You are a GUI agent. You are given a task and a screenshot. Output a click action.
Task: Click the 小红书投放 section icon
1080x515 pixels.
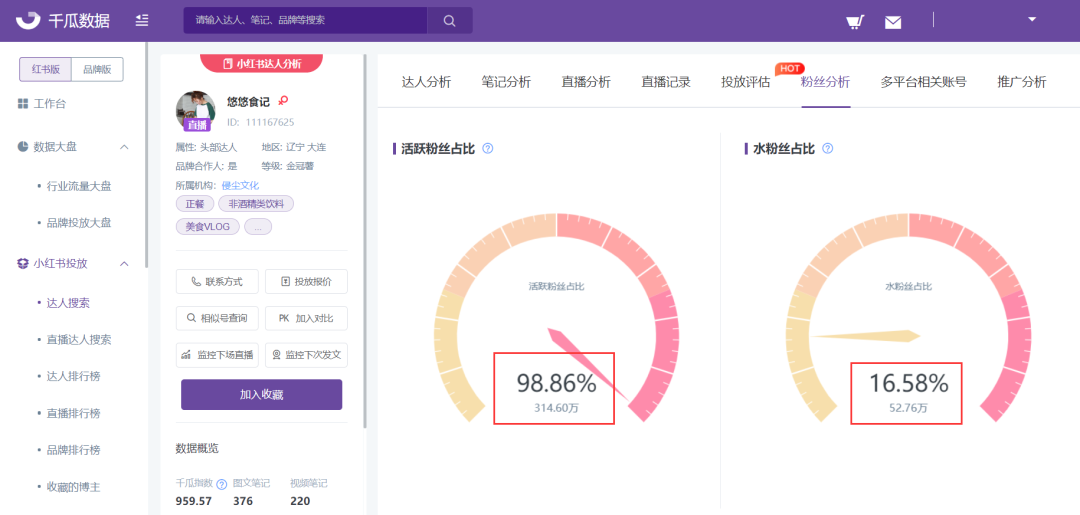pos(23,263)
